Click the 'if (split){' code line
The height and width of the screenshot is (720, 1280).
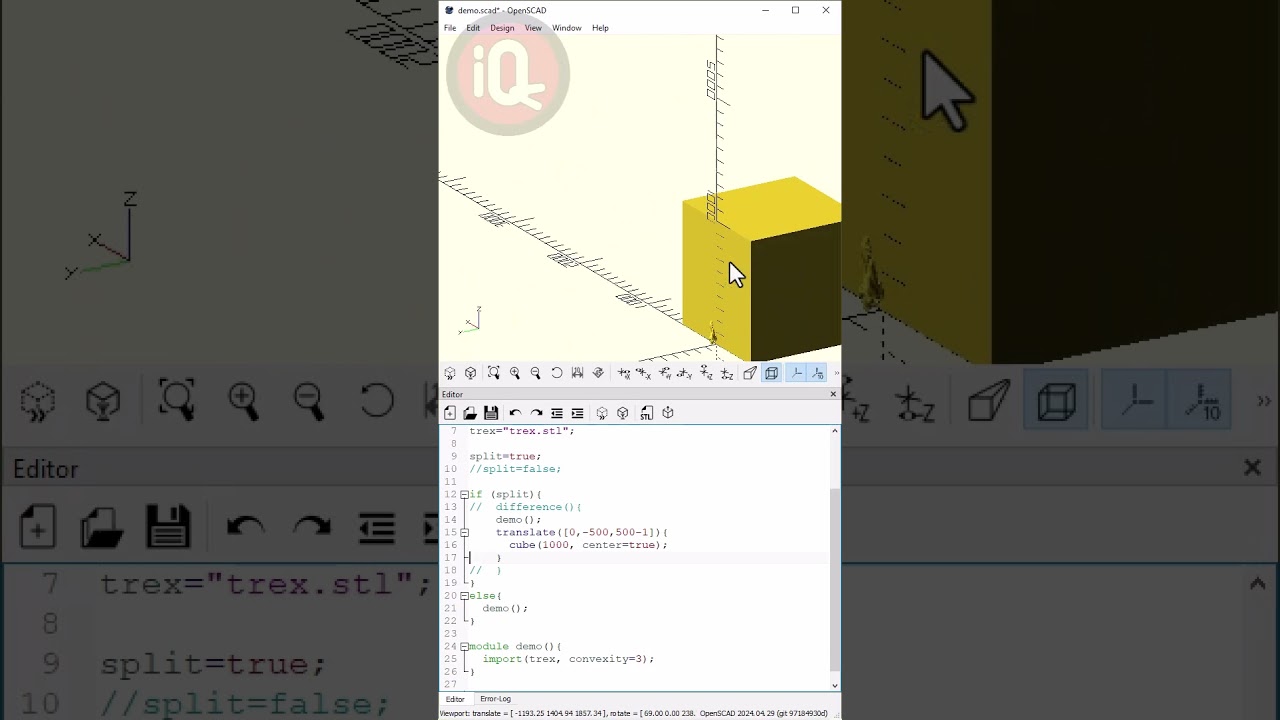pyautogui.click(x=505, y=494)
